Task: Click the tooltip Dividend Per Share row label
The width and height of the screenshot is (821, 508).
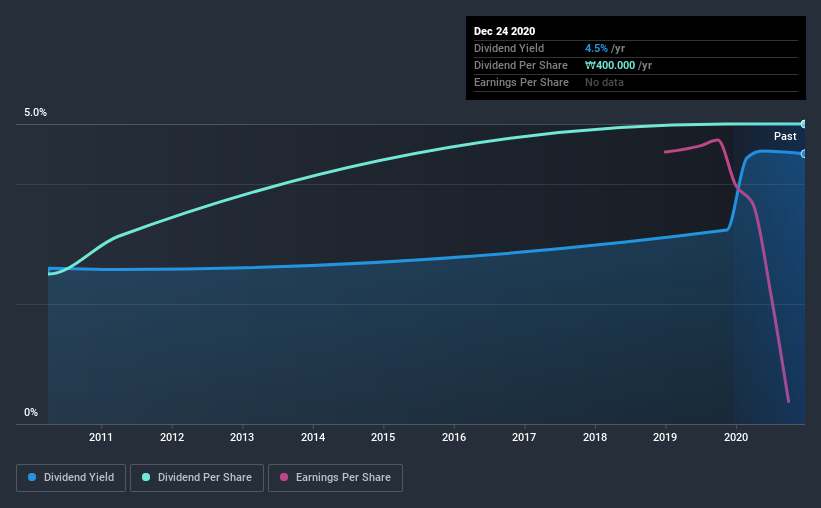Action: click(x=520, y=65)
